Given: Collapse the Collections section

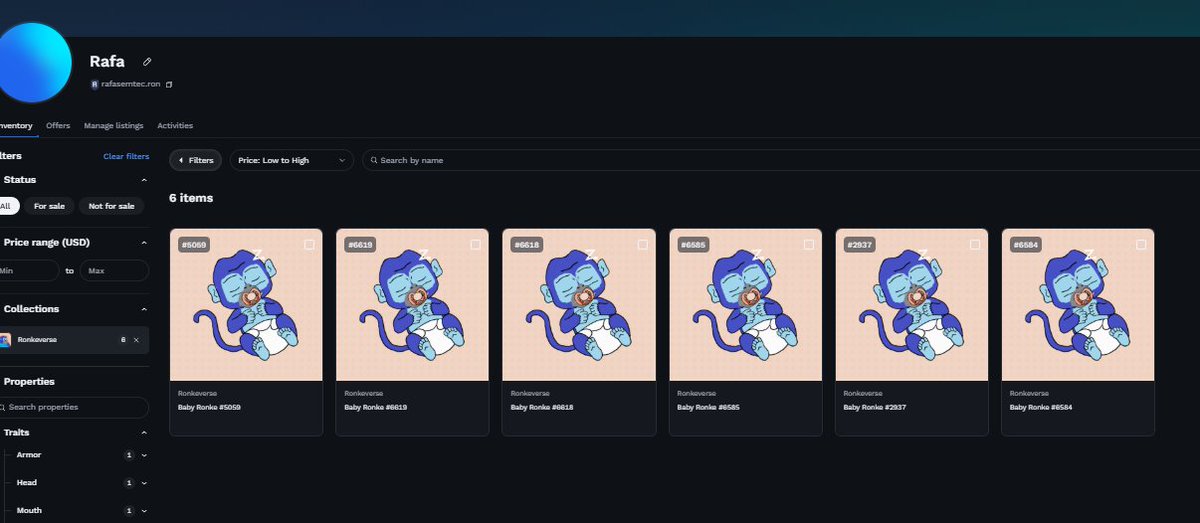Looking at the screenshot, I should click(144, 309).
